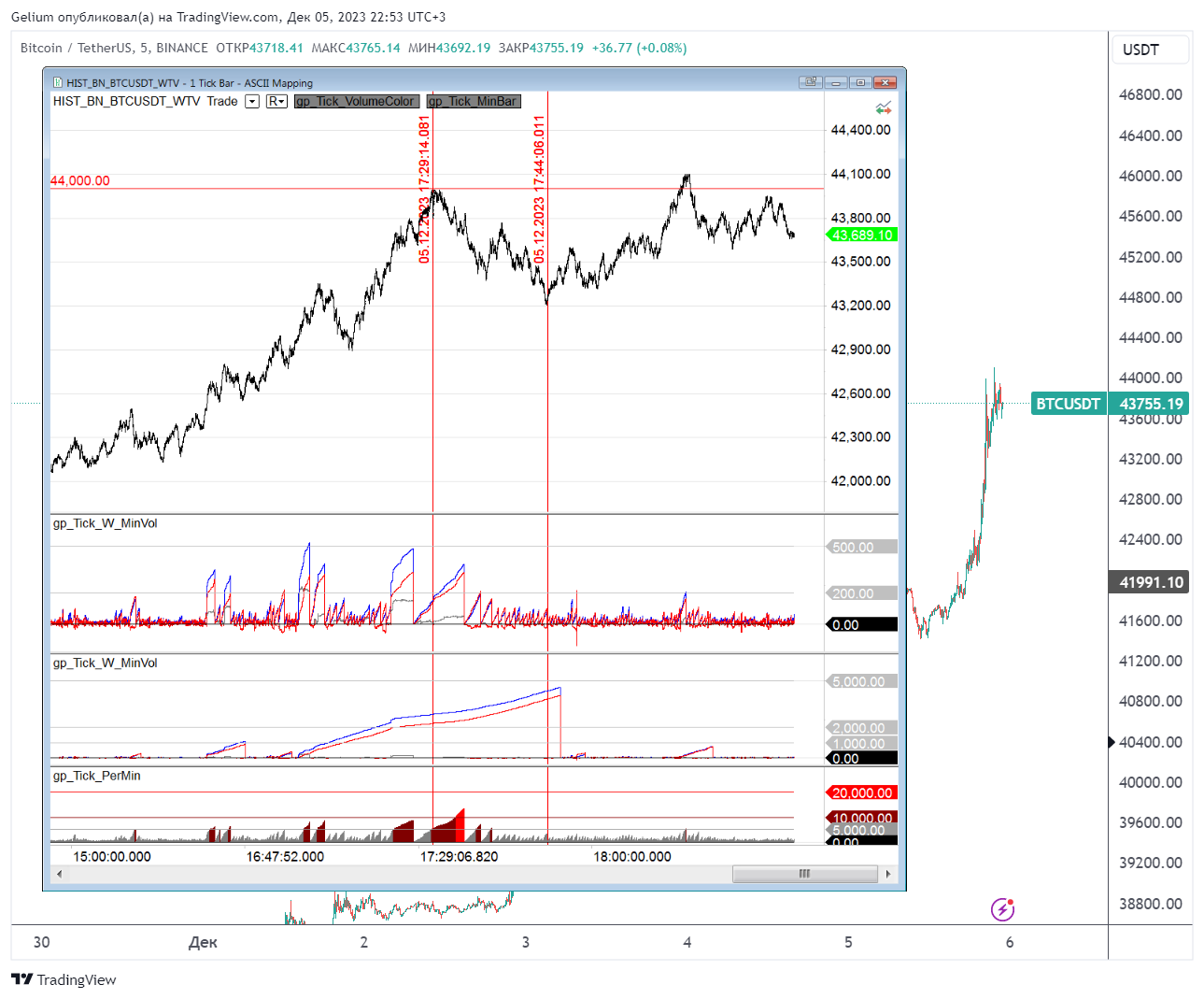This screenshot has height=999, width=1204.
Task: Click the 15:00:00.000 time axis label
Action: [x=112, y=856]
